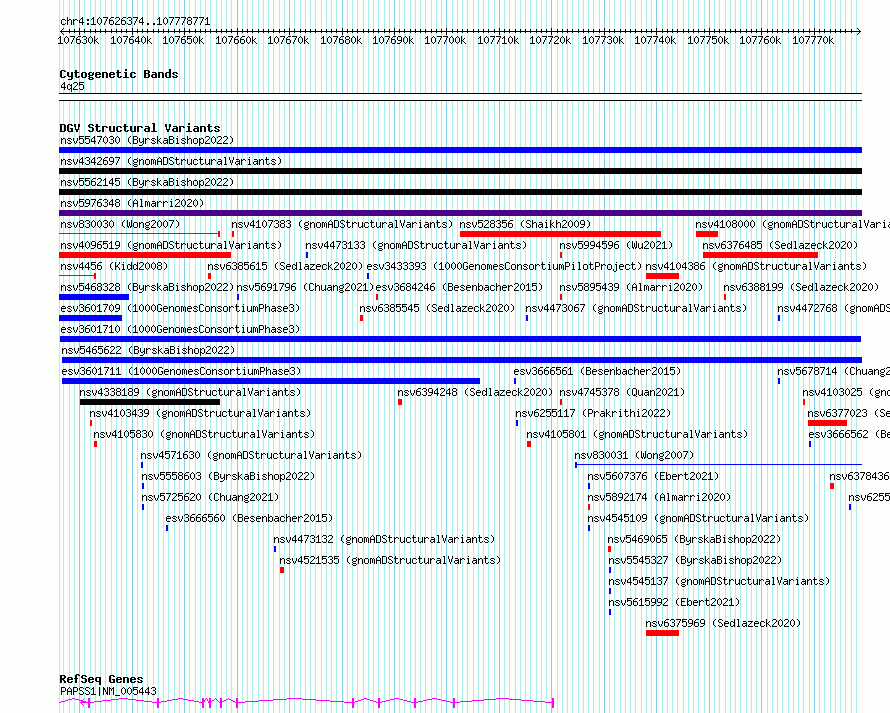This screenshot has height=713, width=890.
Task: Open nsv4545137 (gnomADStructuralVariants) label
Action: [719, 581]
